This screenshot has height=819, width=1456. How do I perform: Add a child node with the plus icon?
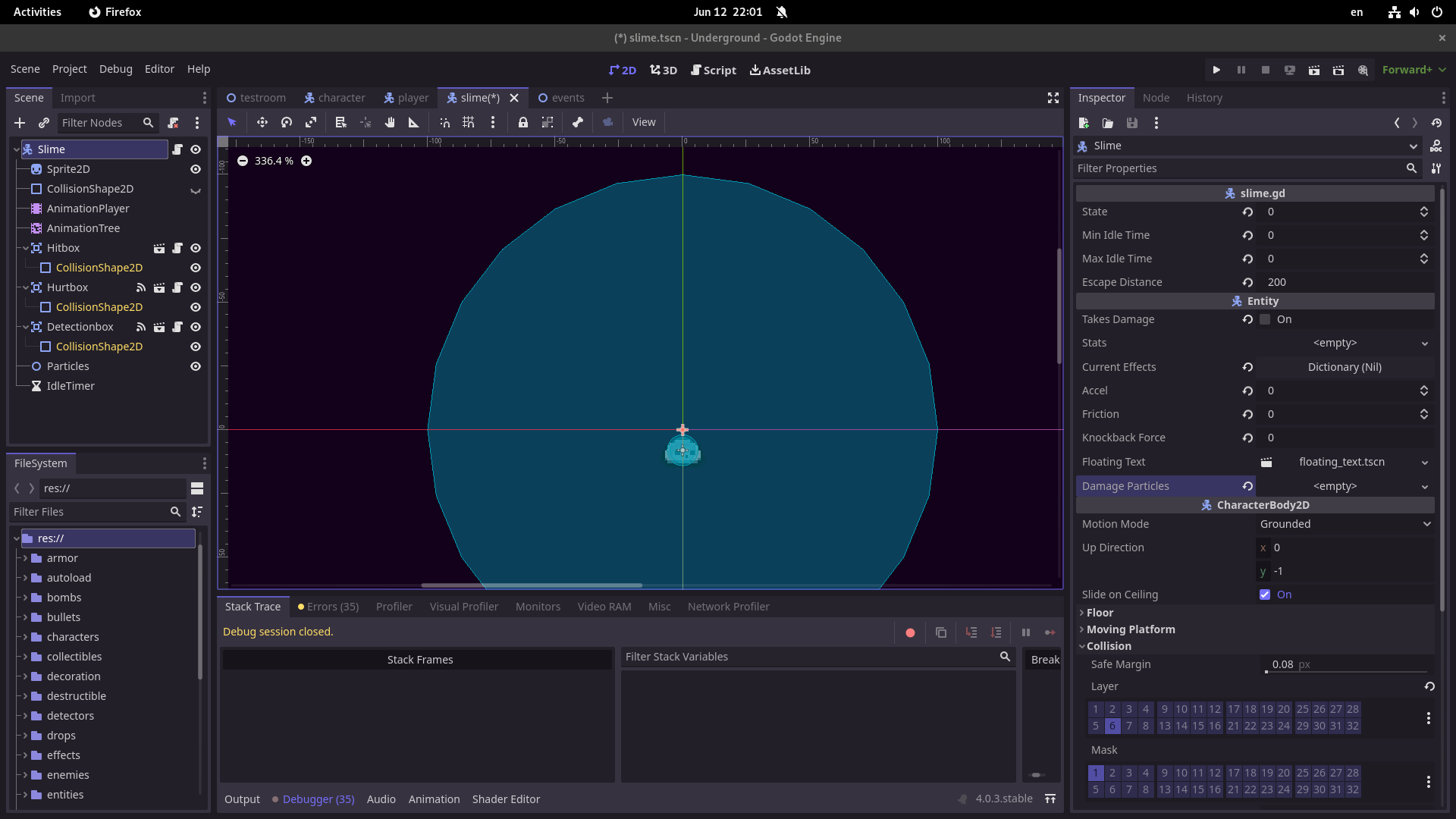[19, 123]
